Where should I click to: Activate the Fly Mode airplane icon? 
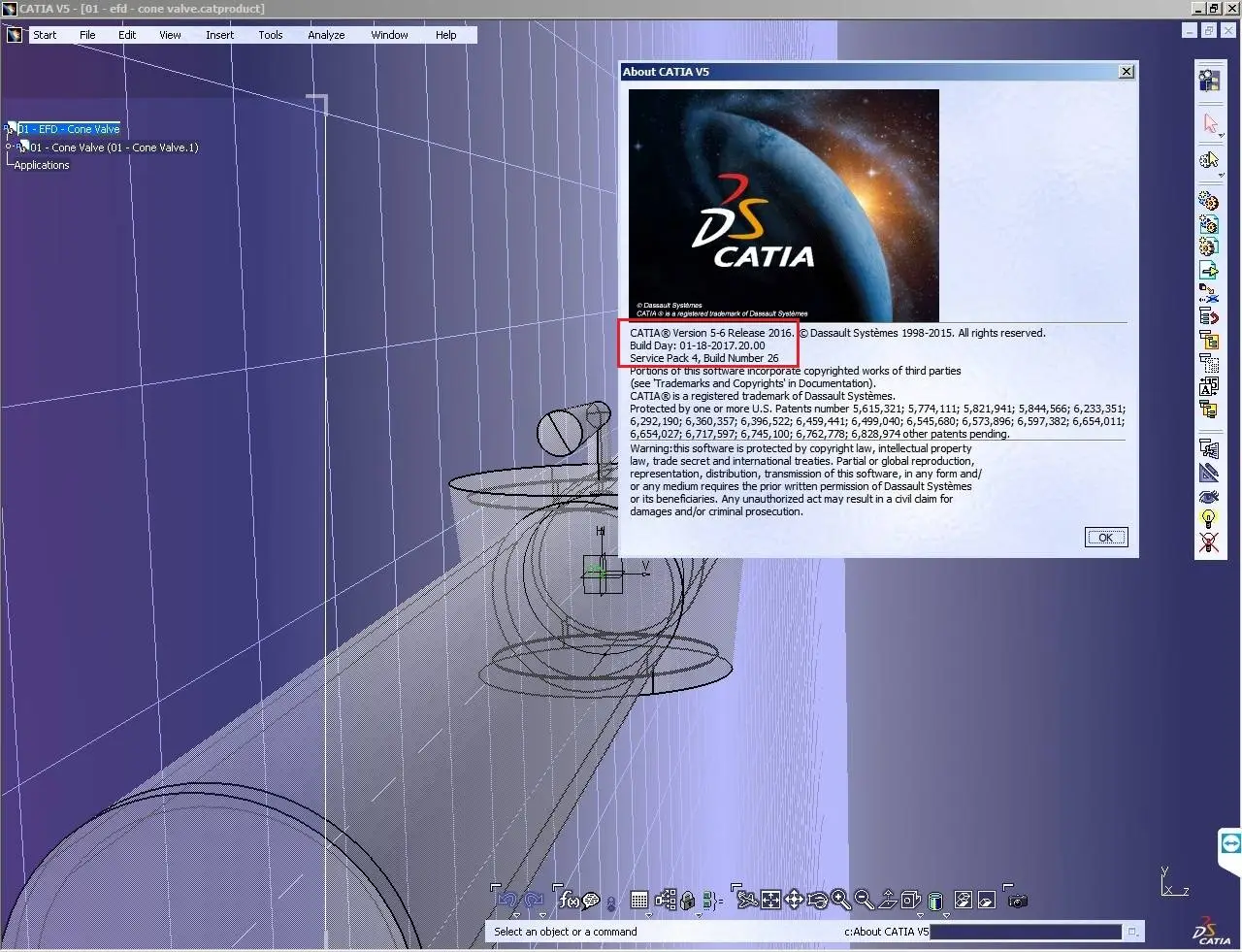click(x=747, y=901)
